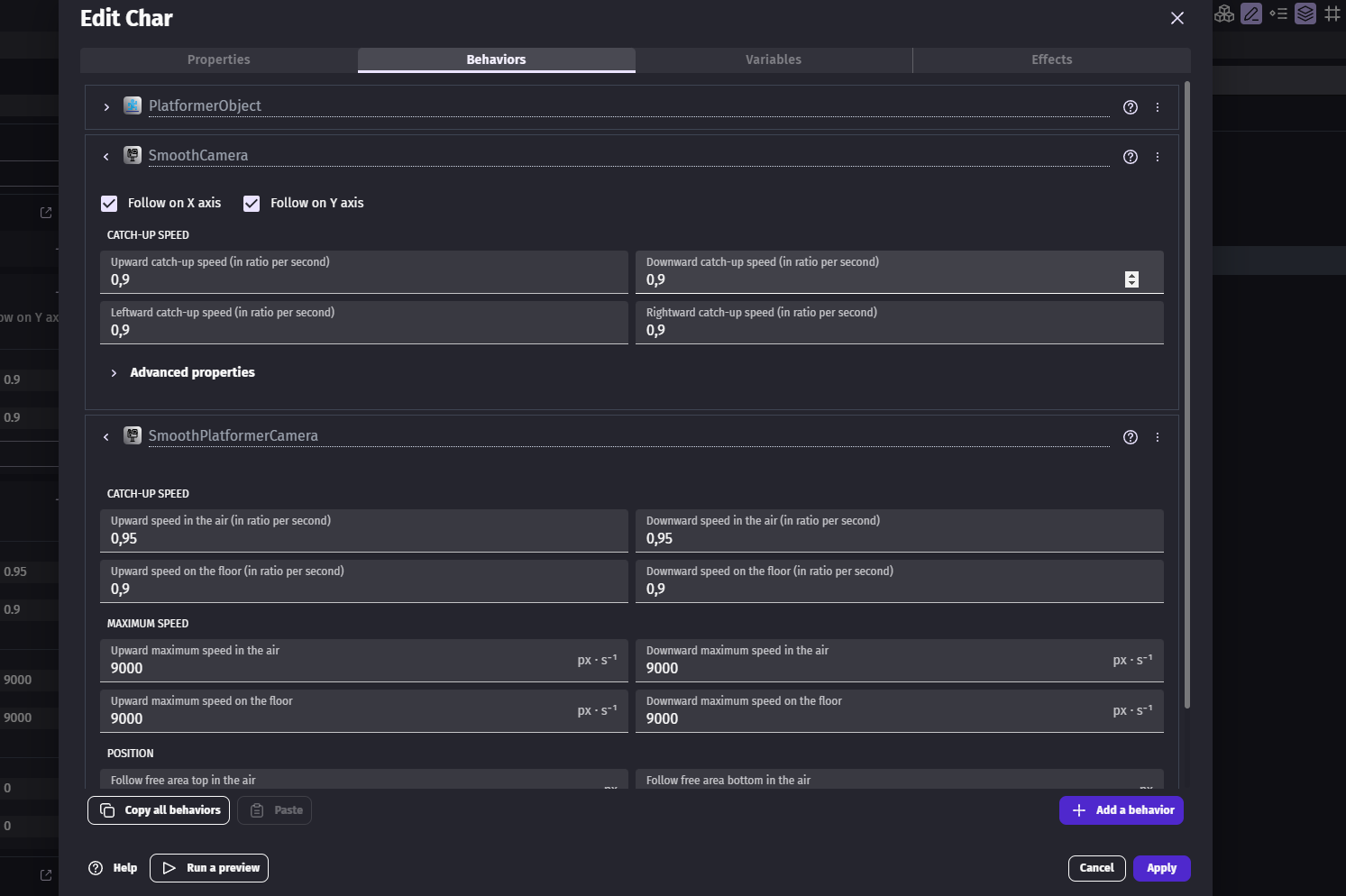Click the layers icon in top toolbar
Viewport: 1346px width, 896px height.
point(1305,14)
